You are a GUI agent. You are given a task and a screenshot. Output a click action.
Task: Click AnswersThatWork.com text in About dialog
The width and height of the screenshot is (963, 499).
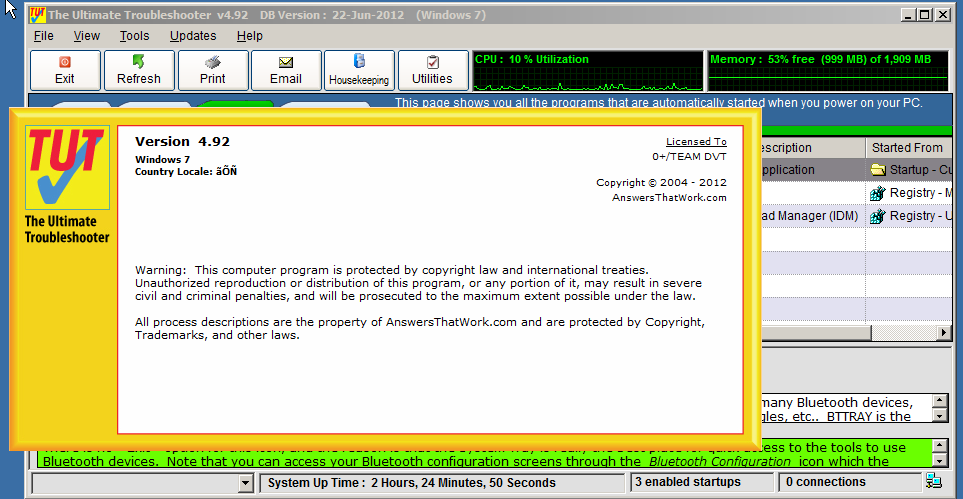coord(669,198)
